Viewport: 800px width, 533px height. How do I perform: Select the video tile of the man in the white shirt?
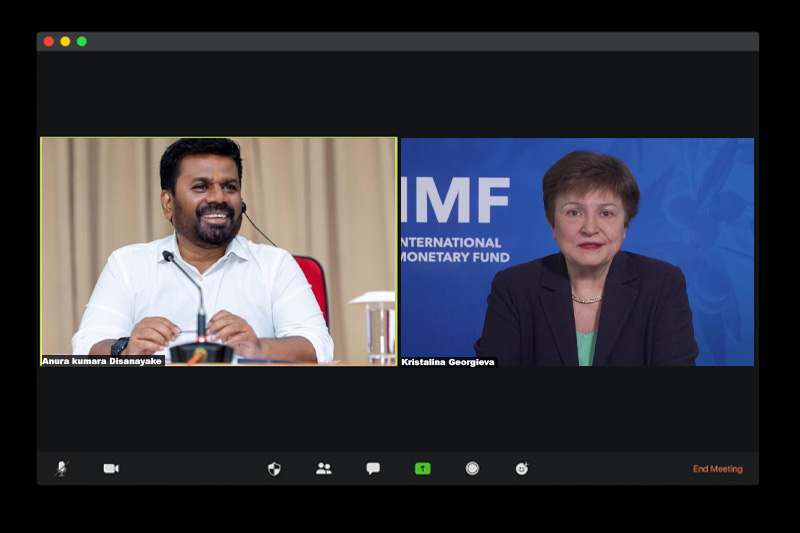pos(218,250)
